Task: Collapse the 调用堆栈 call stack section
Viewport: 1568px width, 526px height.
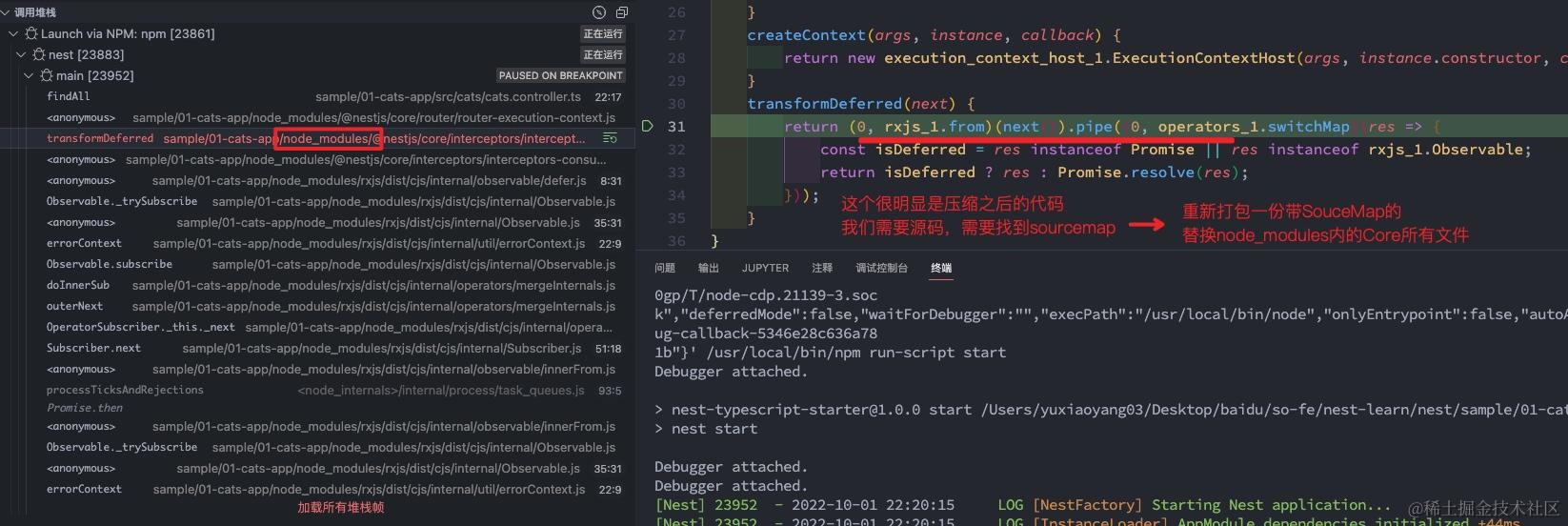Action: (x=7, y=12)
